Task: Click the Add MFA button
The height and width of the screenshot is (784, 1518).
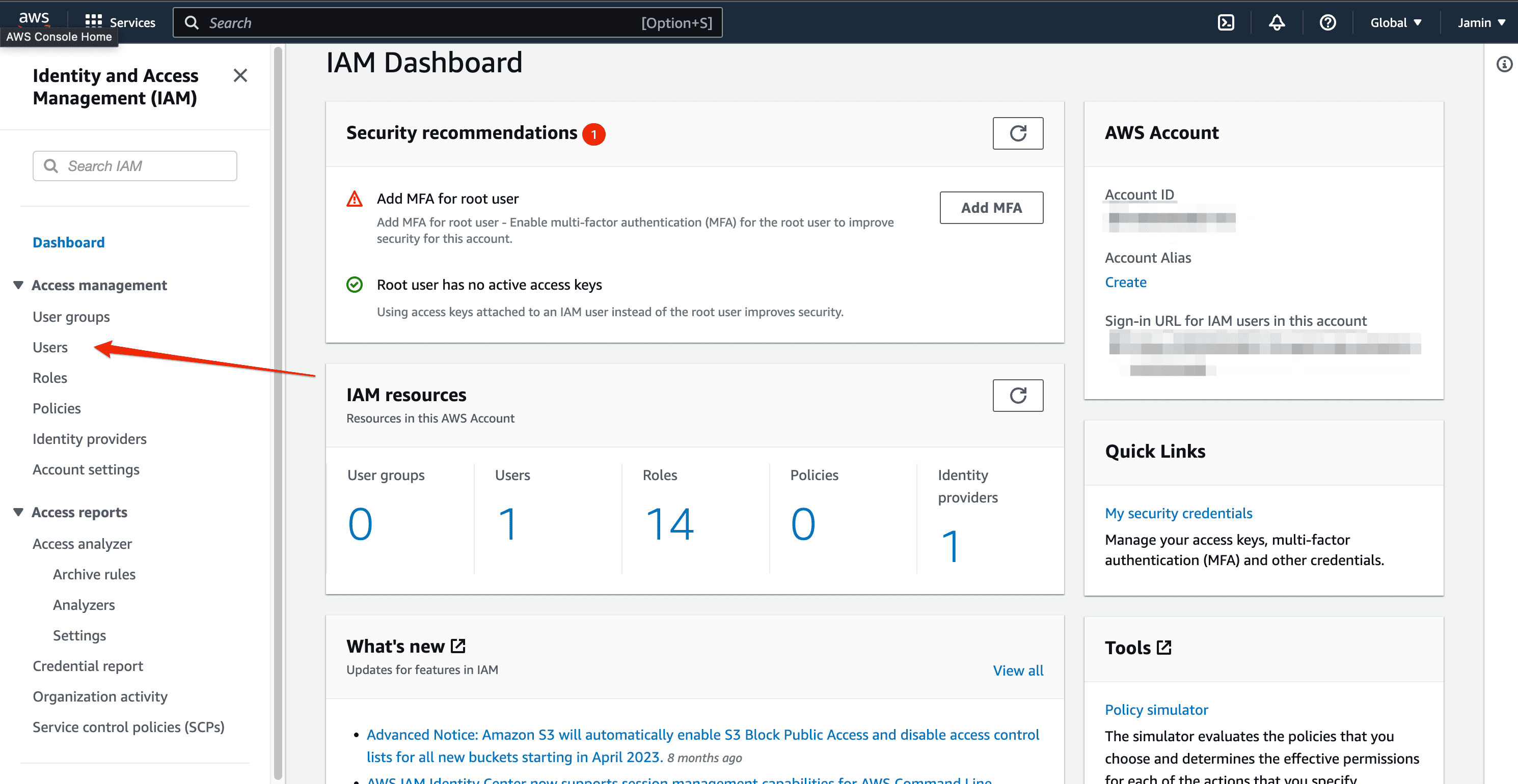Action: (991, 207)
